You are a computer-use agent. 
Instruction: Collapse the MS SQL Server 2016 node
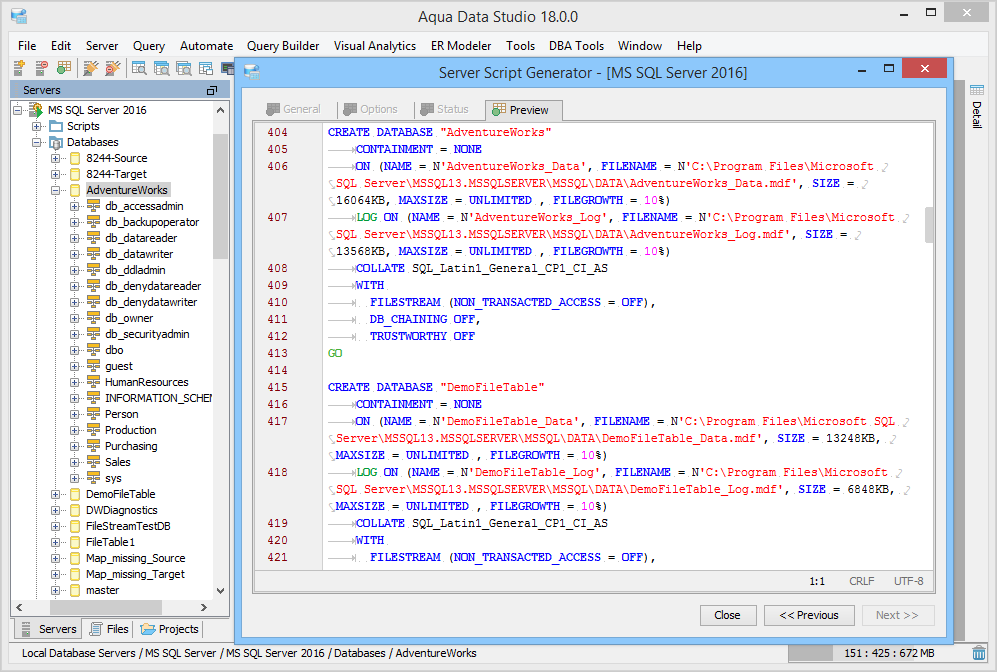pos(18,110)
